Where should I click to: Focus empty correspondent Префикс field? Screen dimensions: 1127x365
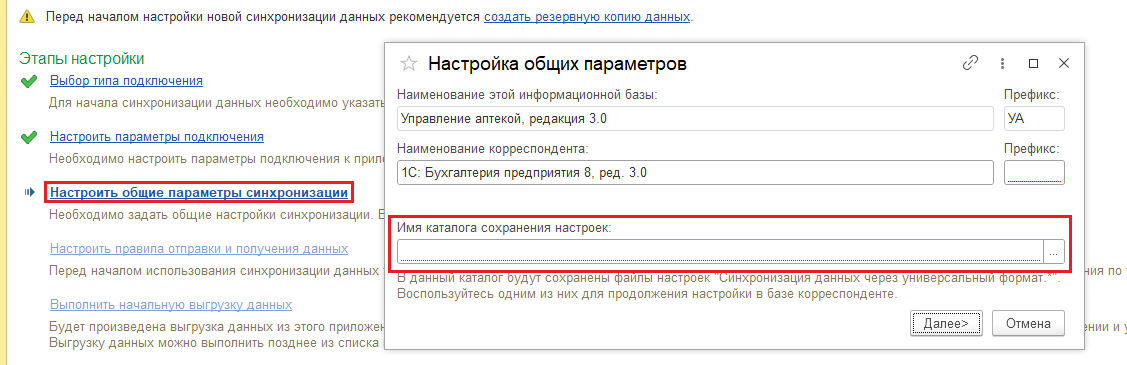(x=1034, y=172)
